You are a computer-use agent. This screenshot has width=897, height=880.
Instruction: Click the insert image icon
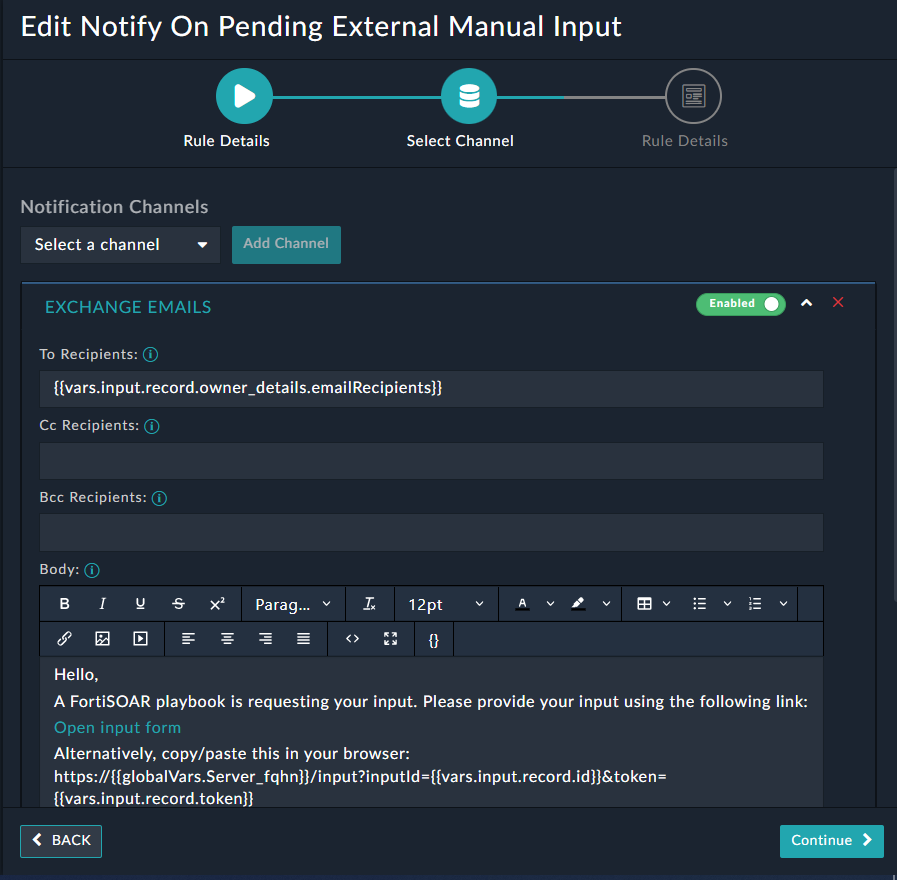coord(102,639)
